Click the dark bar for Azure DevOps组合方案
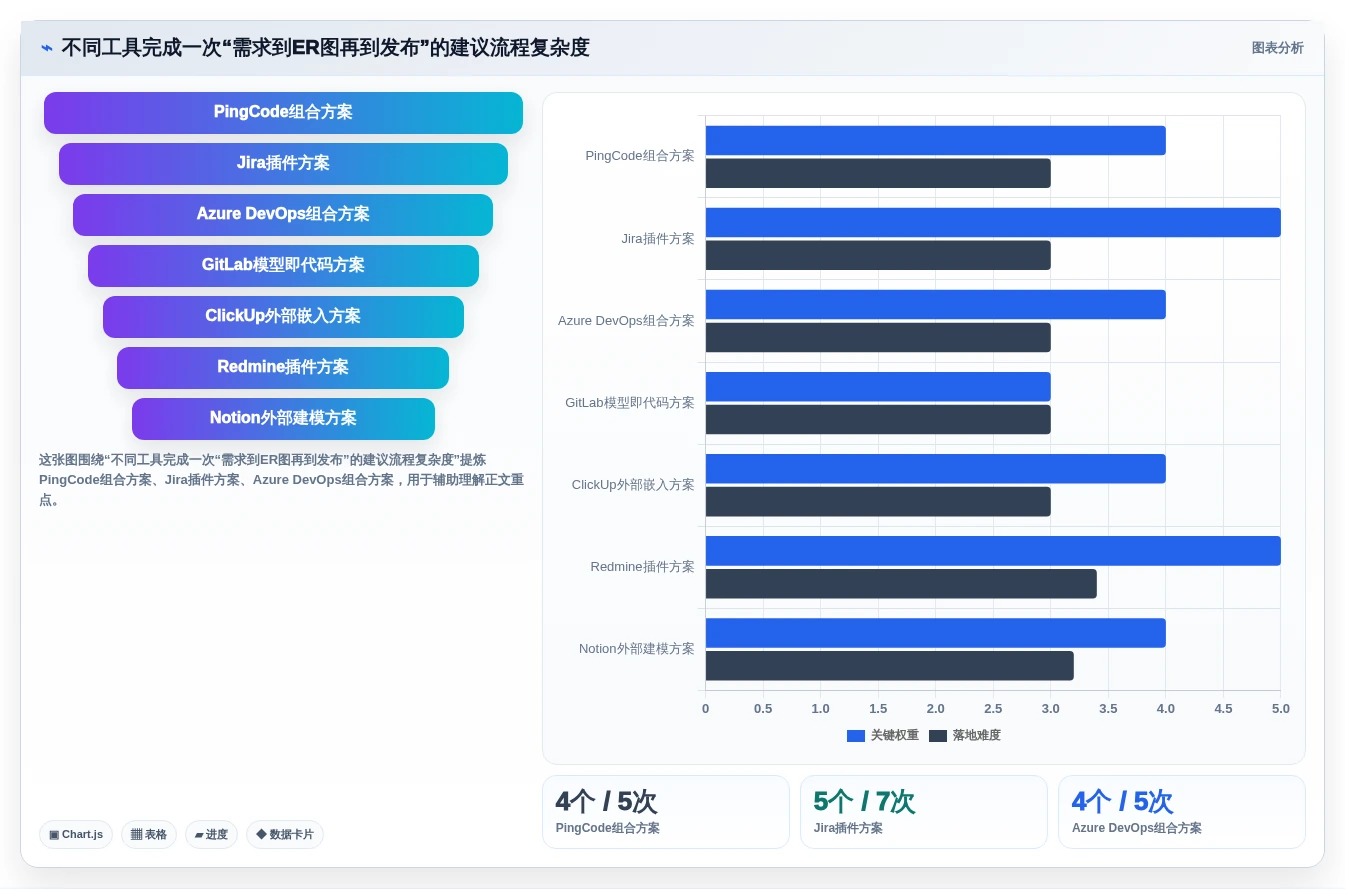 878,337
